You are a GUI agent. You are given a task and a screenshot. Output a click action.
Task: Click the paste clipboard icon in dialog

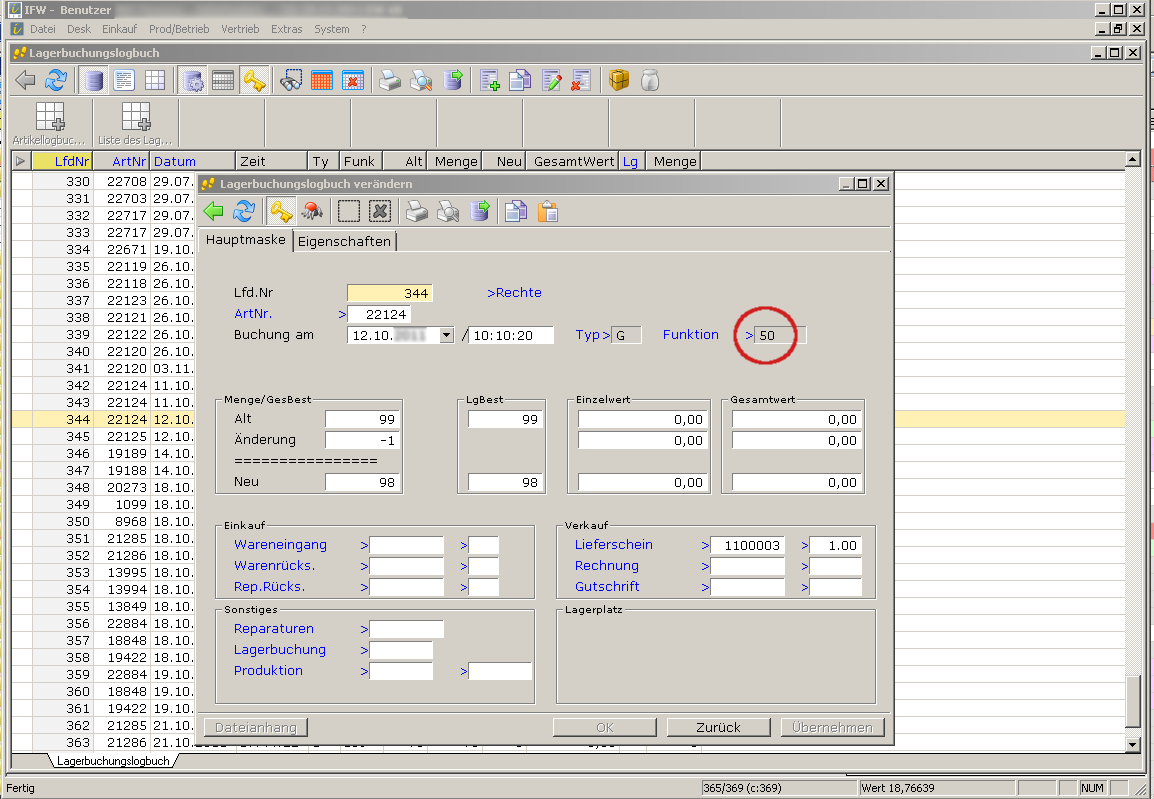click(x=547, y=211)
